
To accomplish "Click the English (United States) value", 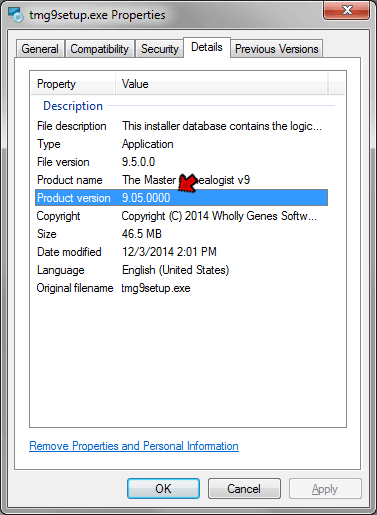I will (176, 270).
